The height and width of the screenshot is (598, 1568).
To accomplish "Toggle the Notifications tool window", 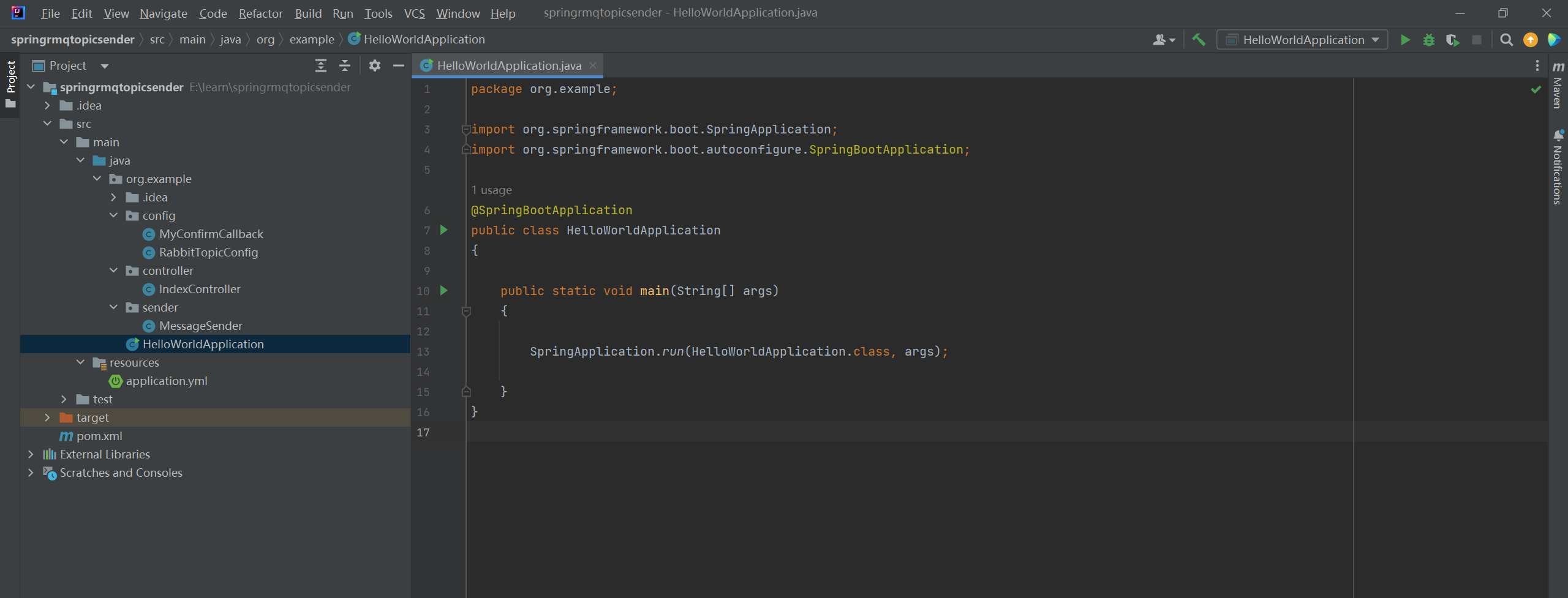I will pyautogui.click(x=1558, y=166).
